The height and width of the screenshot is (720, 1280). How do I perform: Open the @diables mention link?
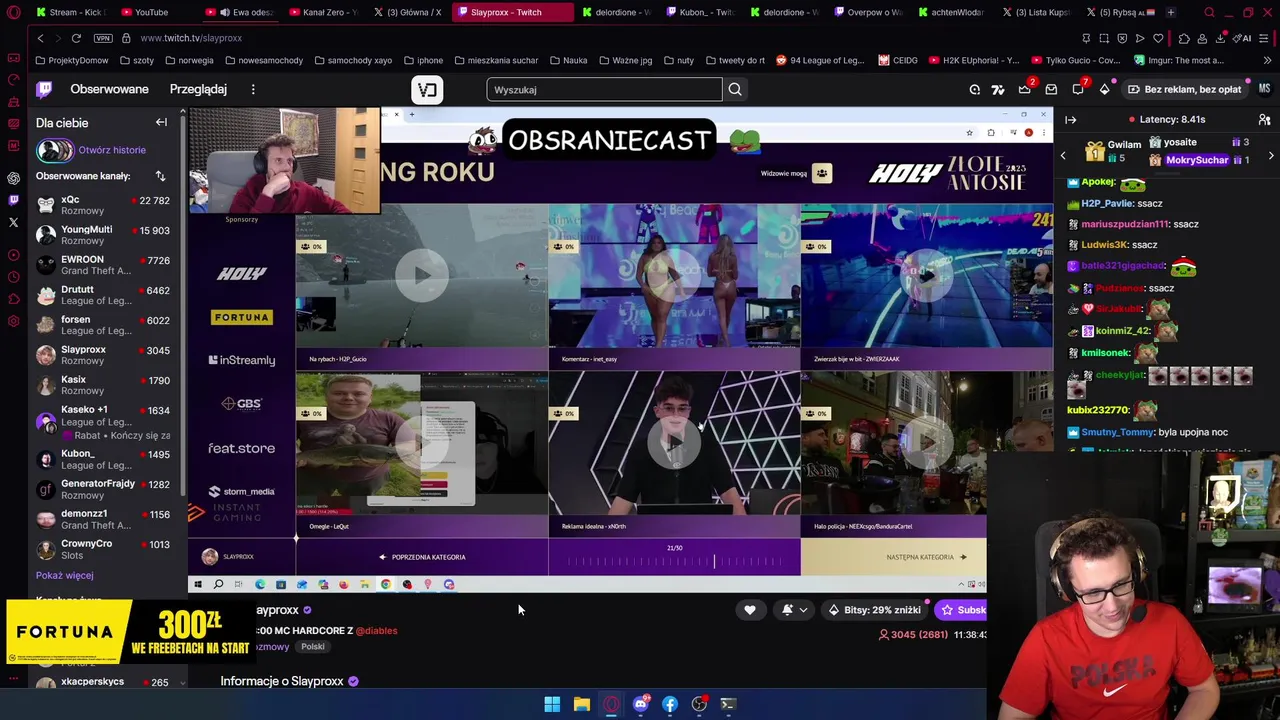click(x=376, y=631)
